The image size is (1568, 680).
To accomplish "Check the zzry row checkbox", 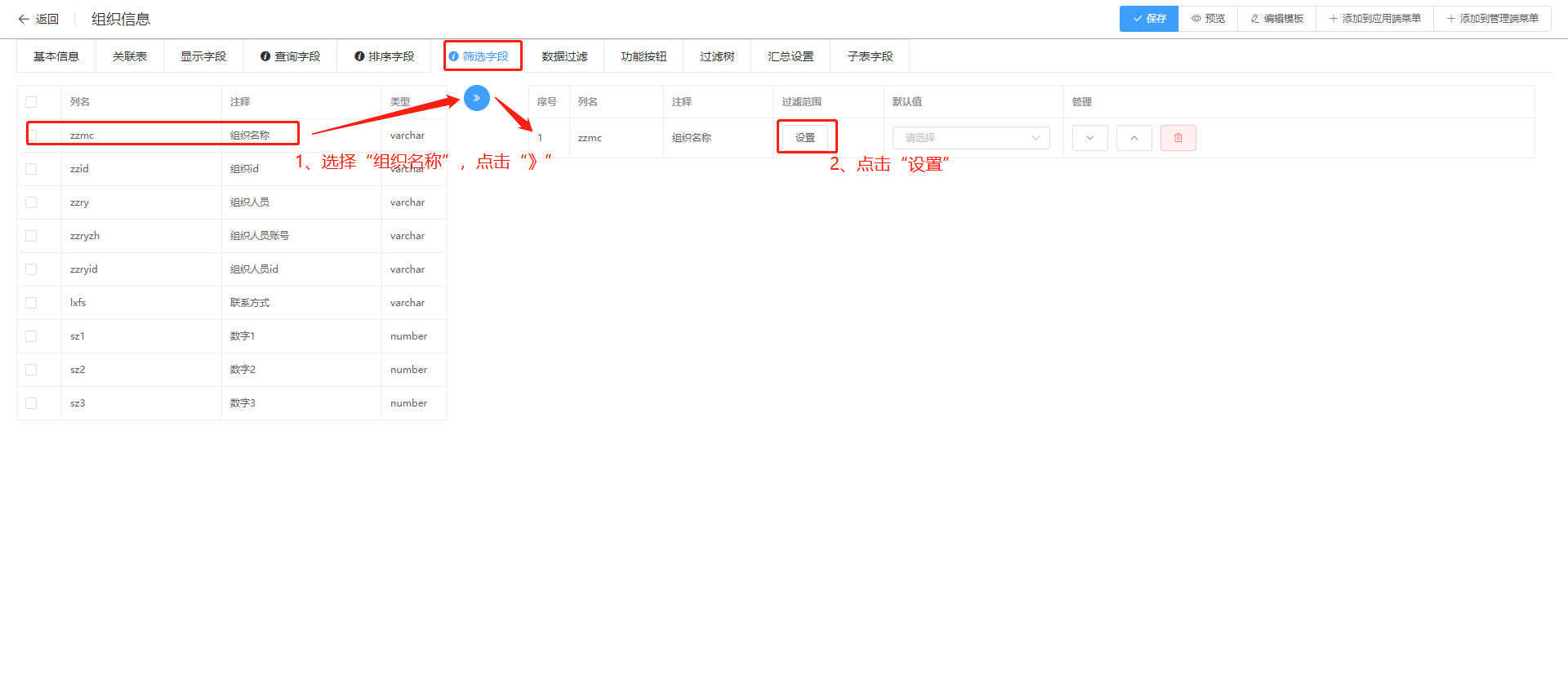I will click(31, 202).
